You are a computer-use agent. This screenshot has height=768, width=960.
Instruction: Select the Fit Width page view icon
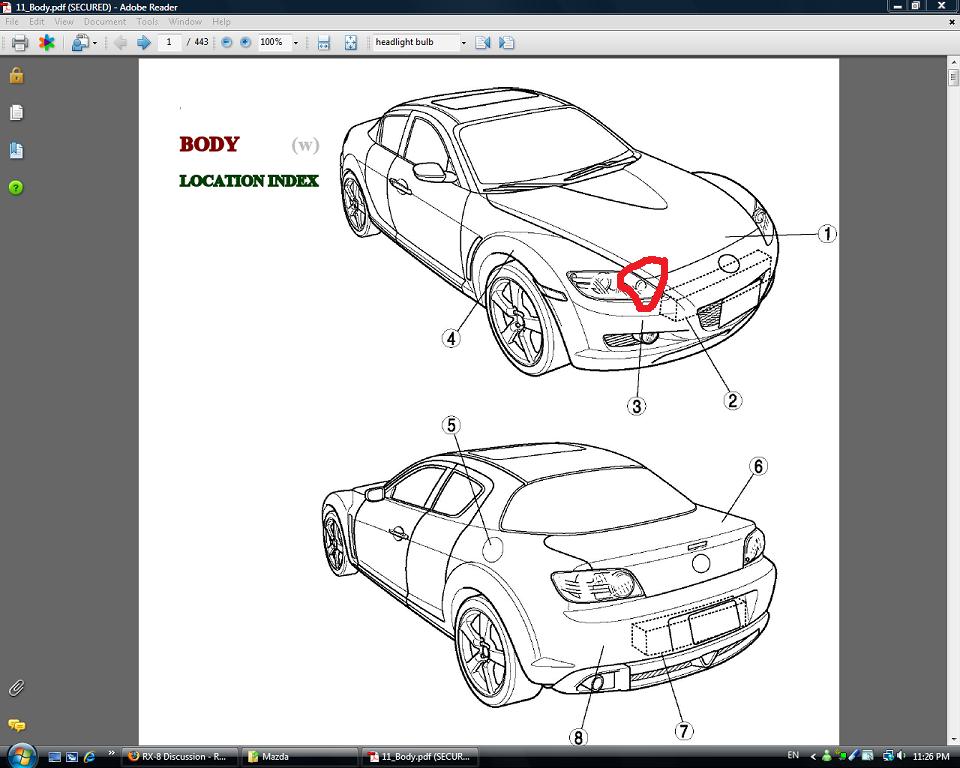(324, 43)
